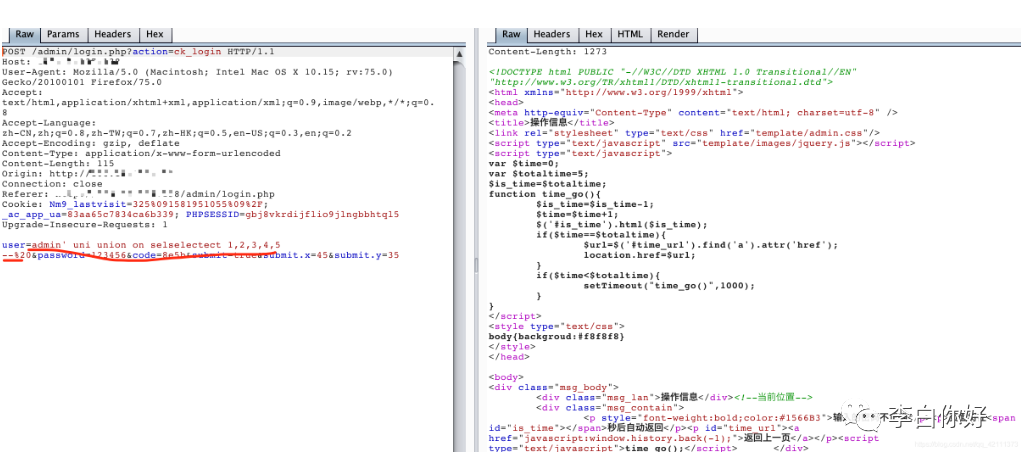Click the <html xmlns> tag line
Image resolution: width=1021 pixels, height=462 pixels.
(x=615, y=92)
